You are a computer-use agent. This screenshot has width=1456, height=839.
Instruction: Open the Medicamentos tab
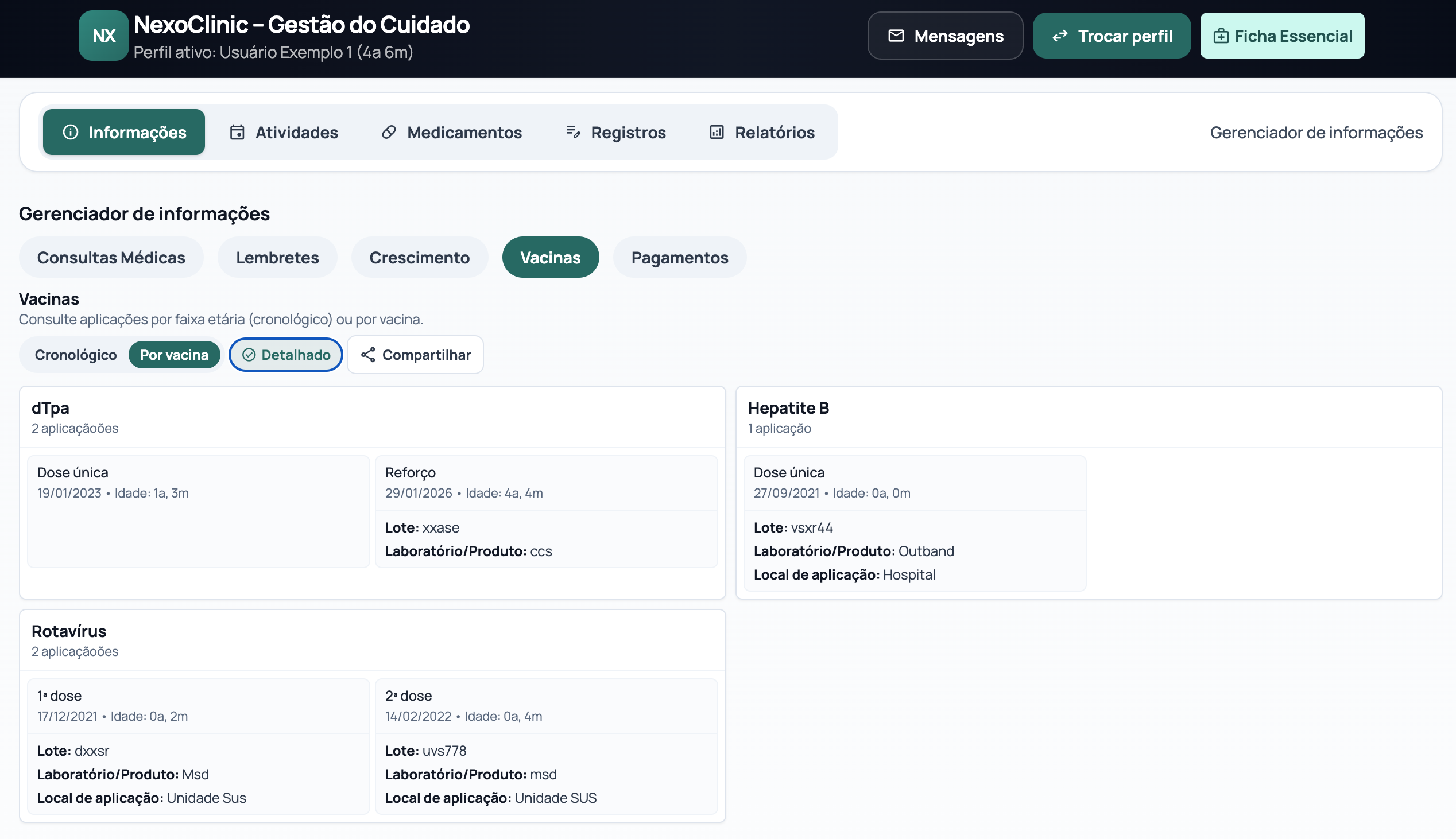coord(451,132)
